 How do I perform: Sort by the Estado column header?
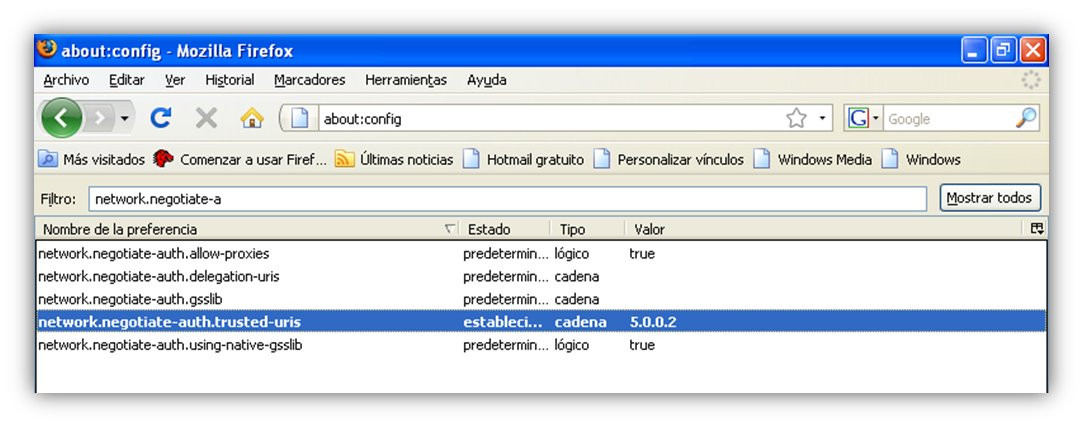(x=506, y=229)
